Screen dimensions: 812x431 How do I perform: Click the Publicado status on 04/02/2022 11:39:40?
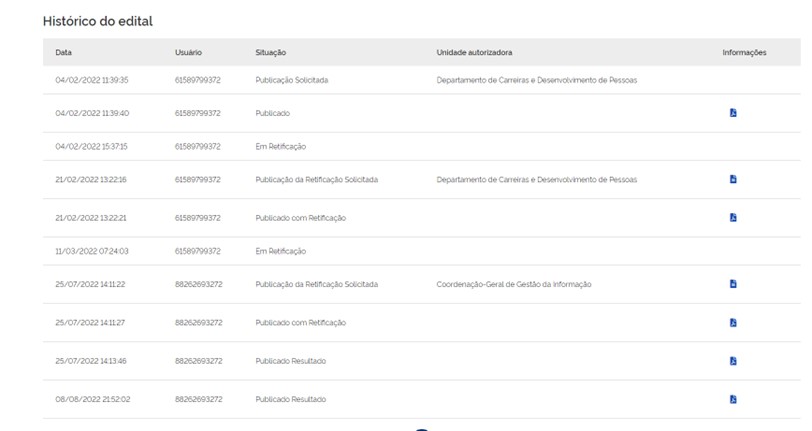point(272,113)
